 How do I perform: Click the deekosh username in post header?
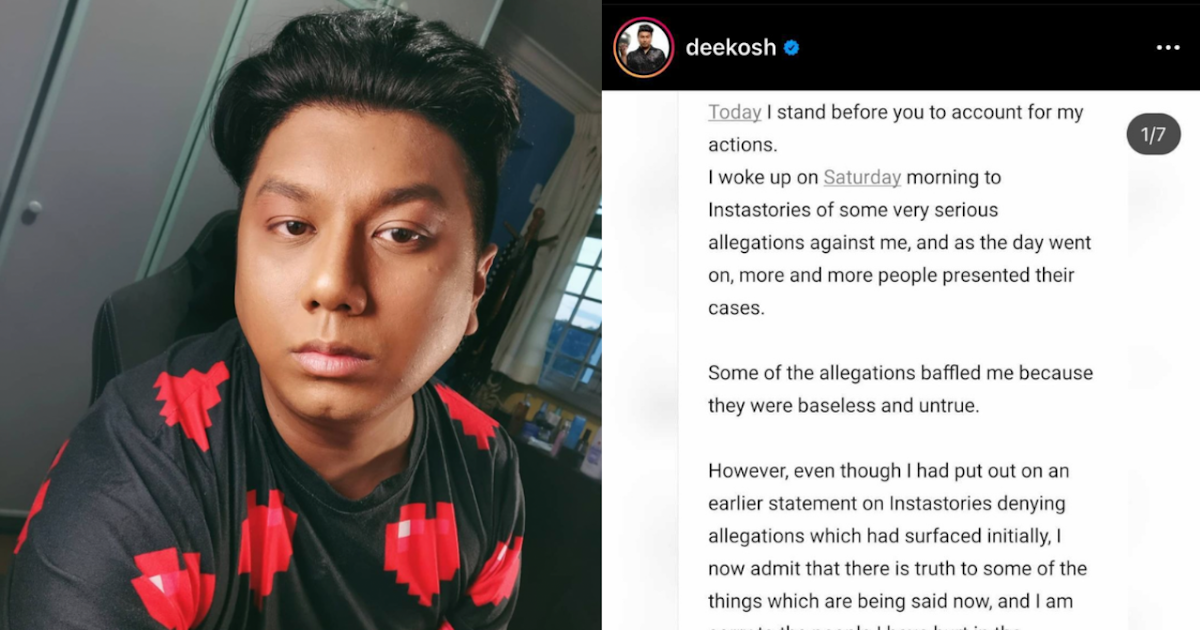(x=730, y=48)
